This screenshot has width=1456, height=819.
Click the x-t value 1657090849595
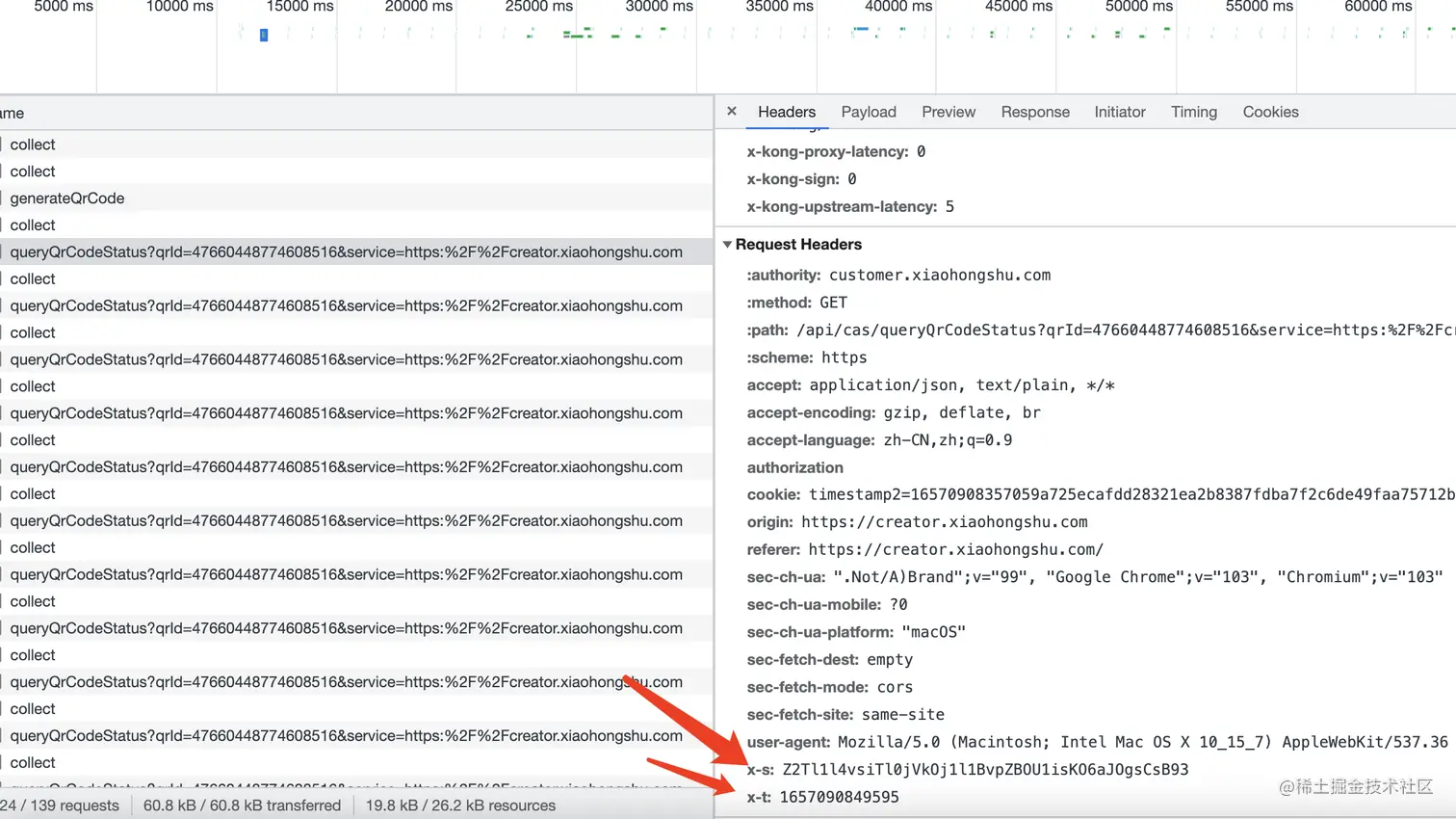pyautogui.click(x=839, y=798)
